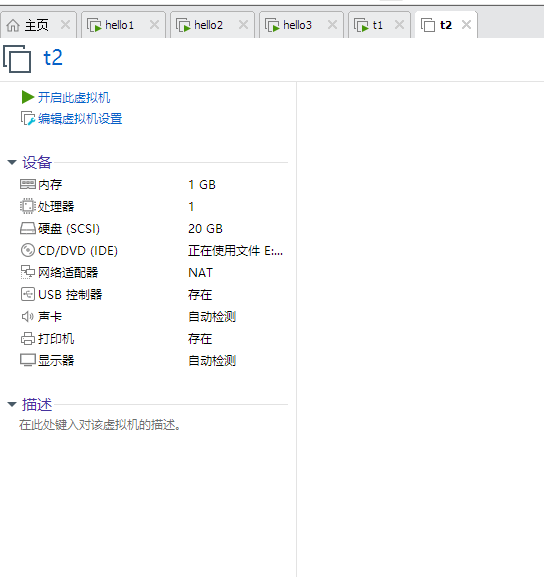Click the 存在 value beside USB 控制器
Image resolution: width=544 pixels, height=577 pixels.
pyautogui.click(x=200, y=294)
